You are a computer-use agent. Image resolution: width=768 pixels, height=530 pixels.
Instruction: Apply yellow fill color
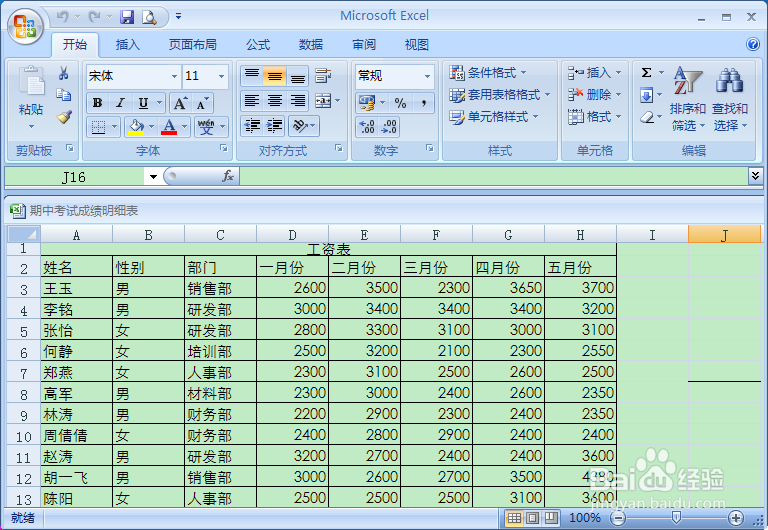click(x=136, y=127)
